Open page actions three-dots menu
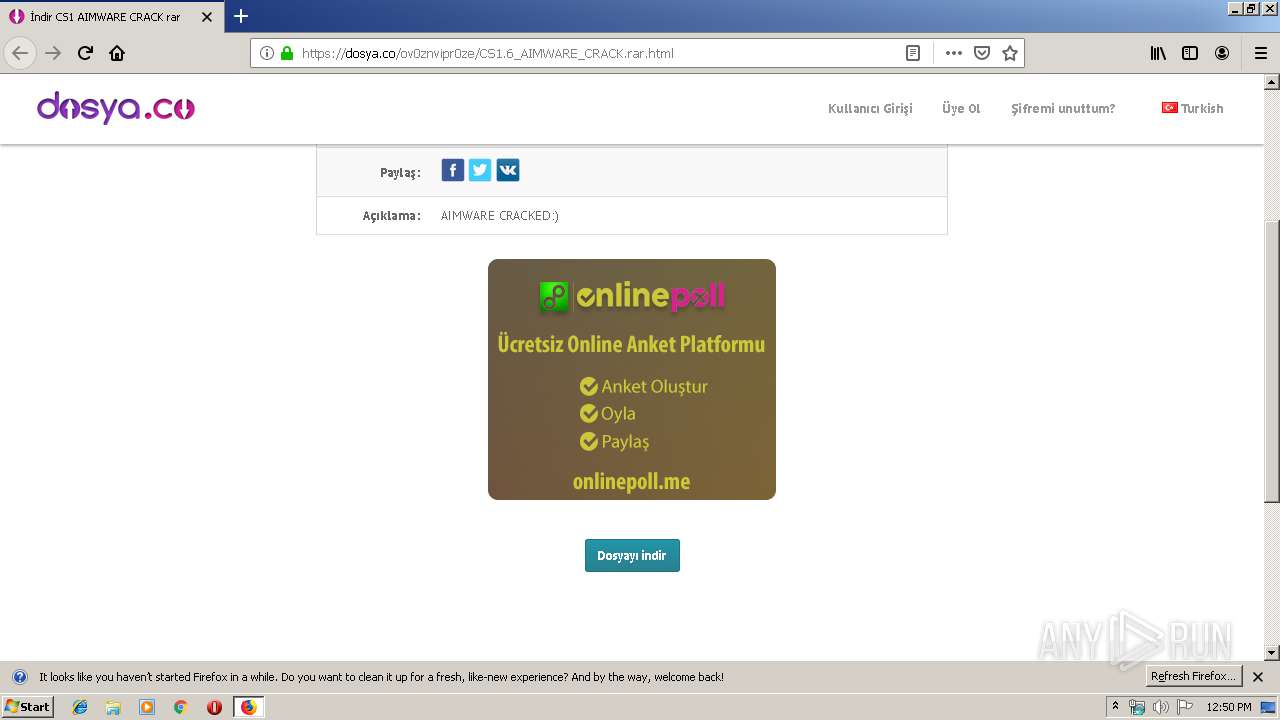The image size is (1280, 720). 954,53
